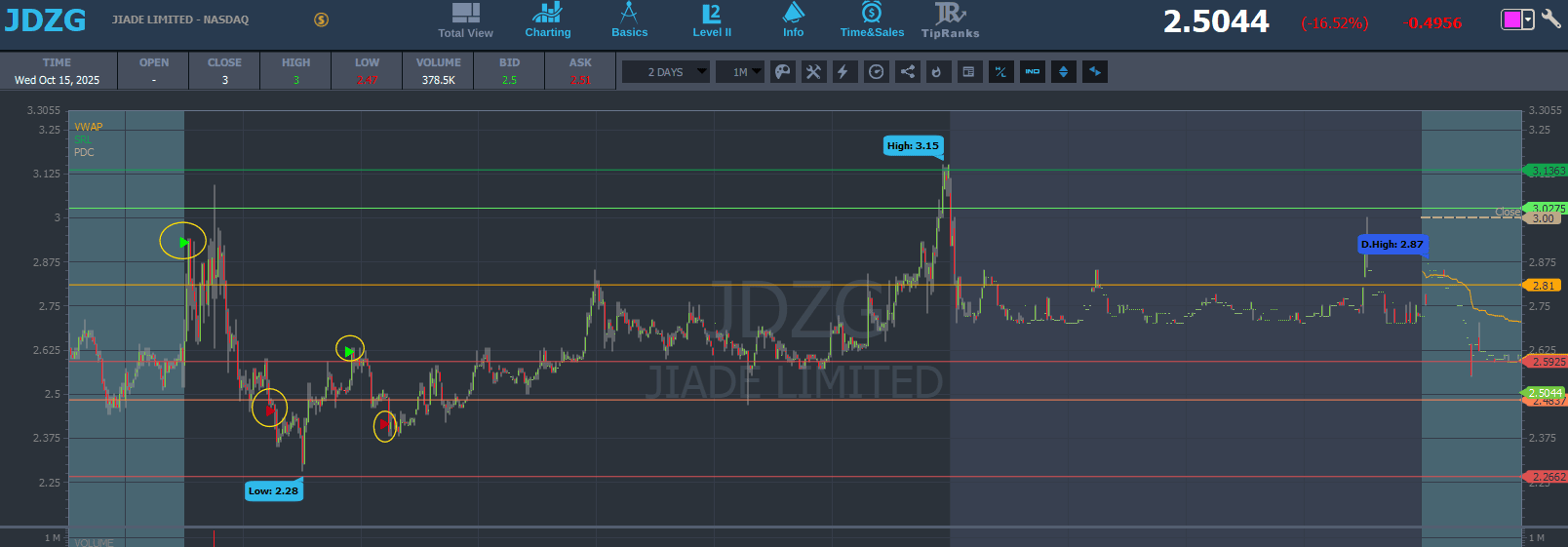Viewport: 1568px width, 547px height.
Task: Toggle the IND indicators button
Action: pyautogui.click(x=1032, y=71)
